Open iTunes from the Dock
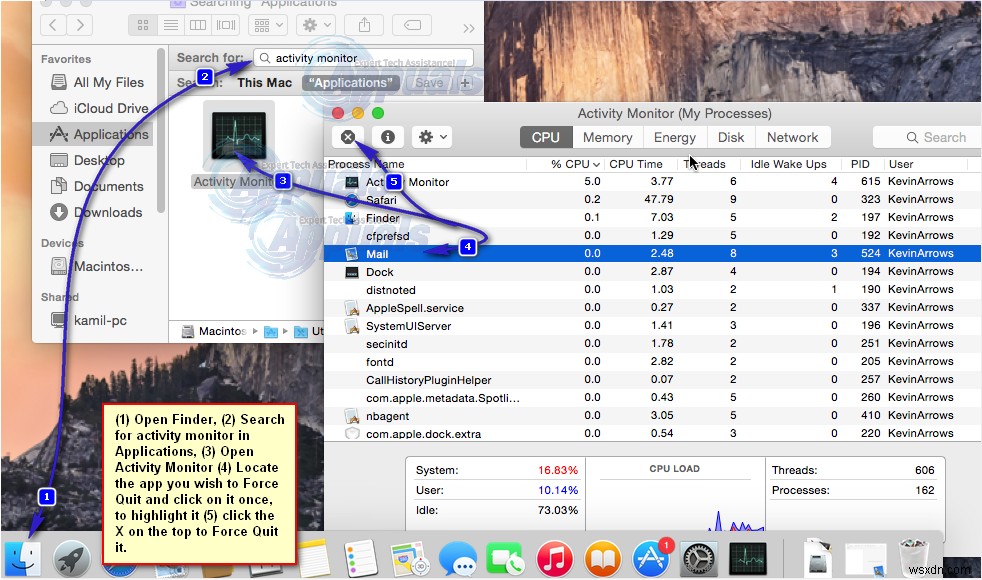 point(554,558)
